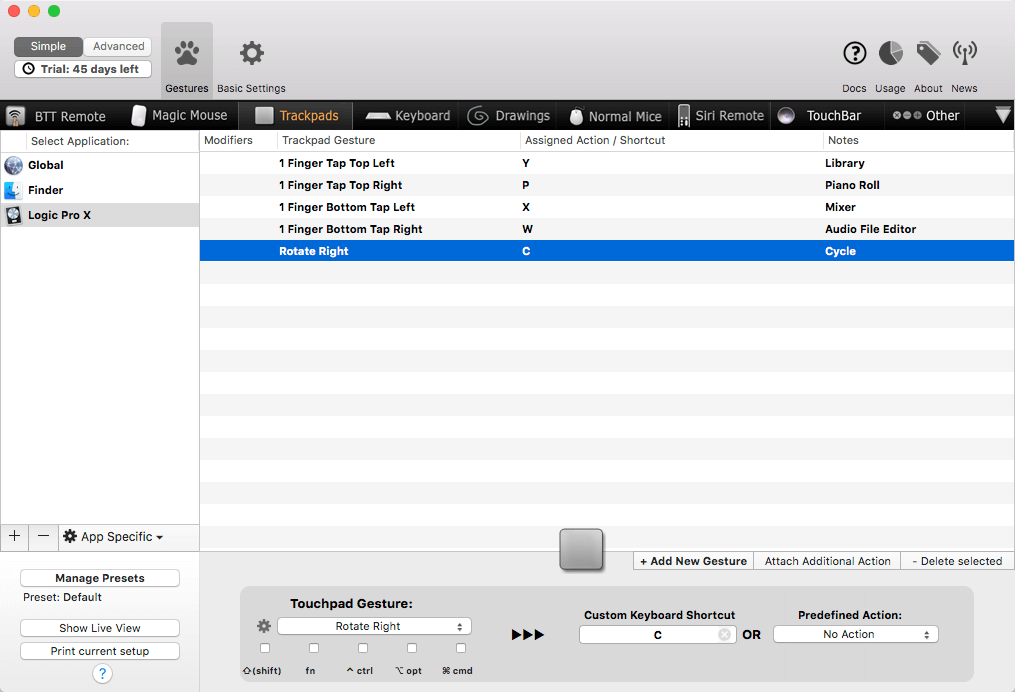The height and width of the screenshot is (692, 1015).
Task: Click the BTT Remote wifi icon
Action: click(16, 117)
